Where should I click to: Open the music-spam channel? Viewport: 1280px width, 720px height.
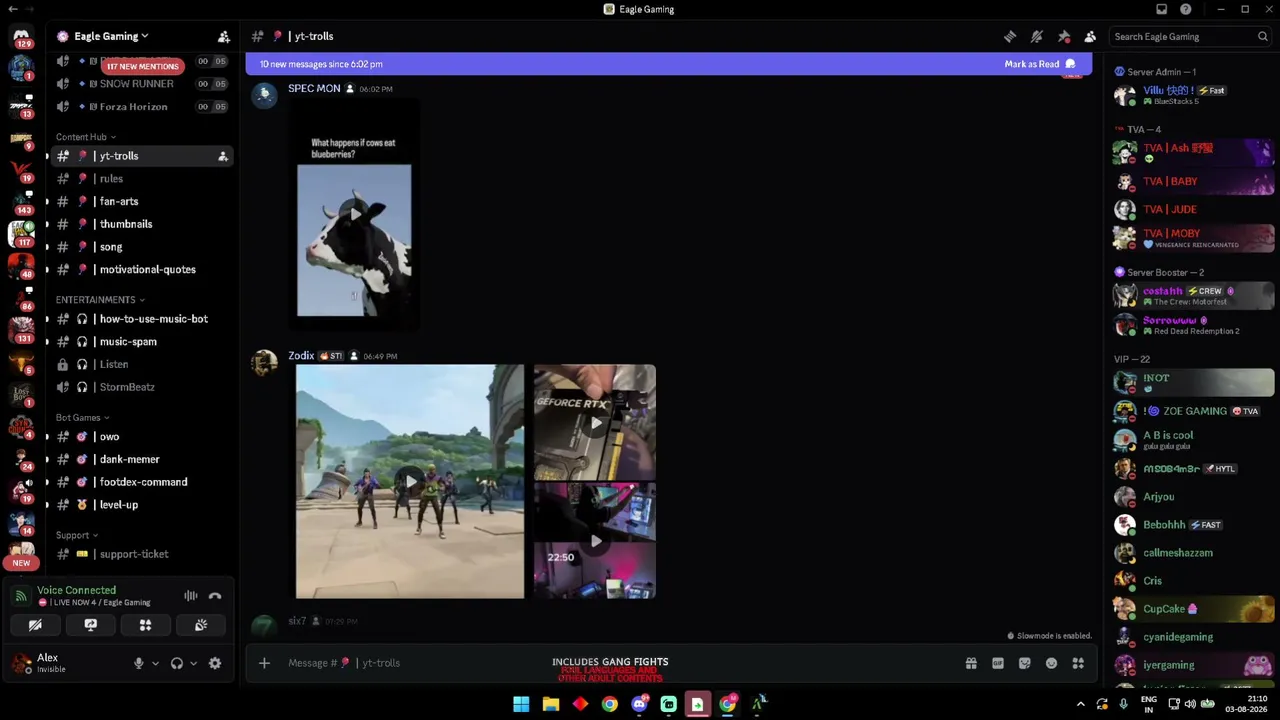140,342
